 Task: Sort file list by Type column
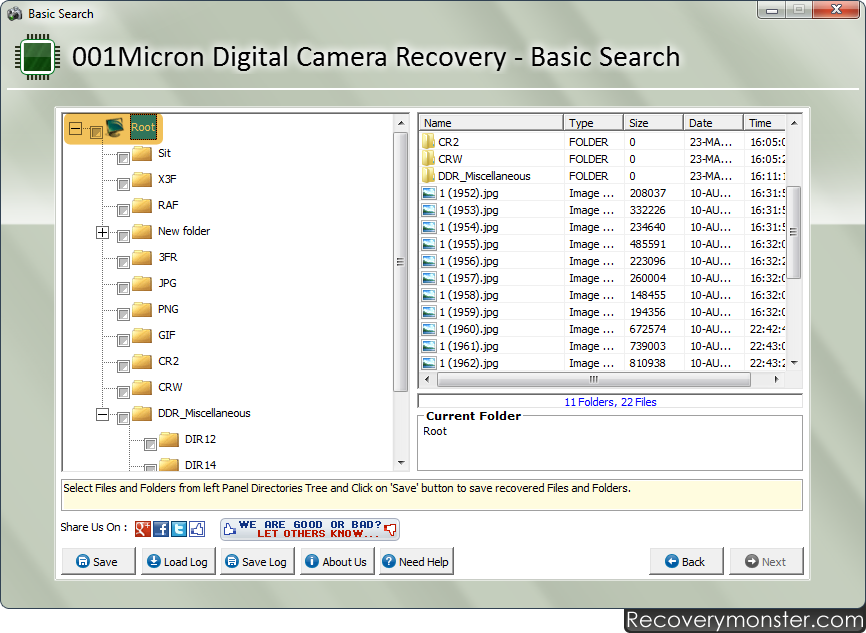(x=593, y=123)
